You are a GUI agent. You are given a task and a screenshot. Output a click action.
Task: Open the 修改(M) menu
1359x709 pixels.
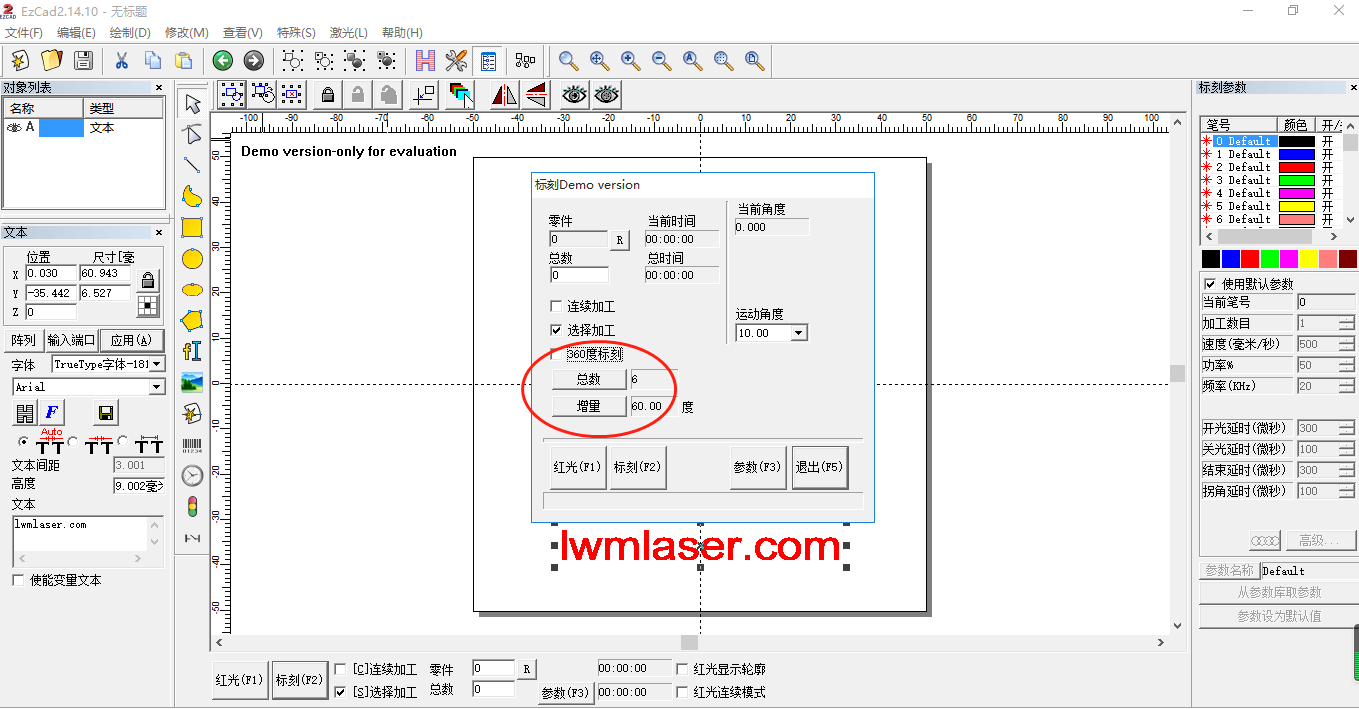187,33
